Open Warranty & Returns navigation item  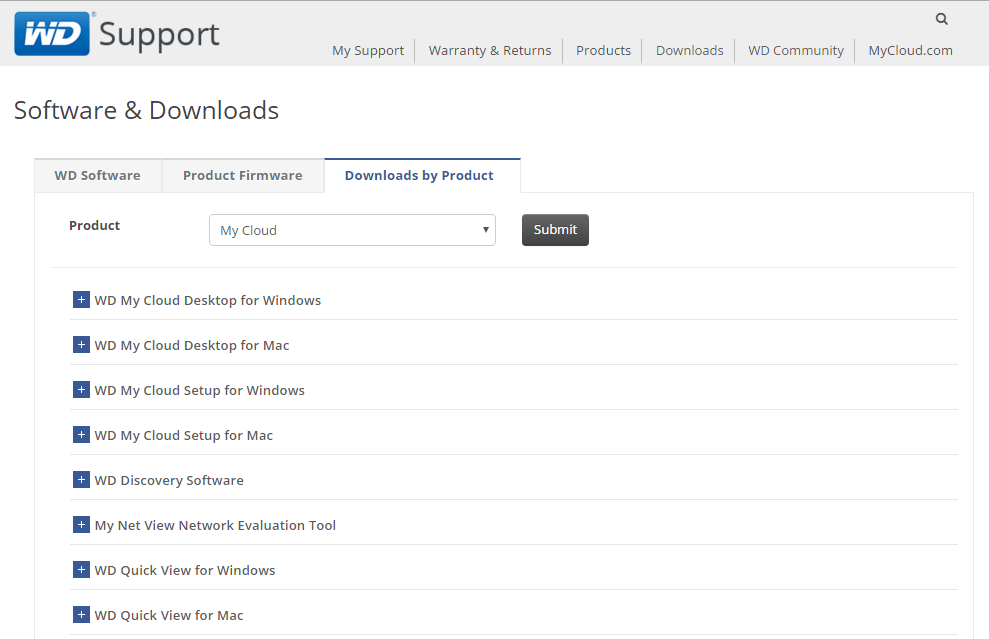click(x=490, y=50)
